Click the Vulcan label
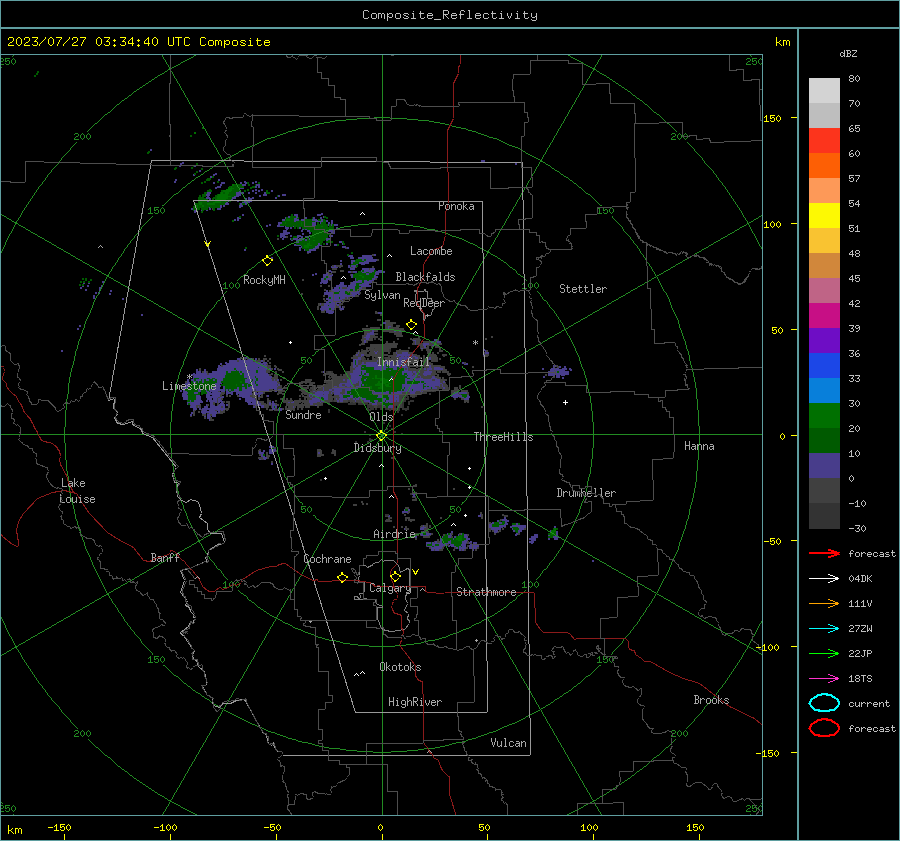 click(508, 743)
